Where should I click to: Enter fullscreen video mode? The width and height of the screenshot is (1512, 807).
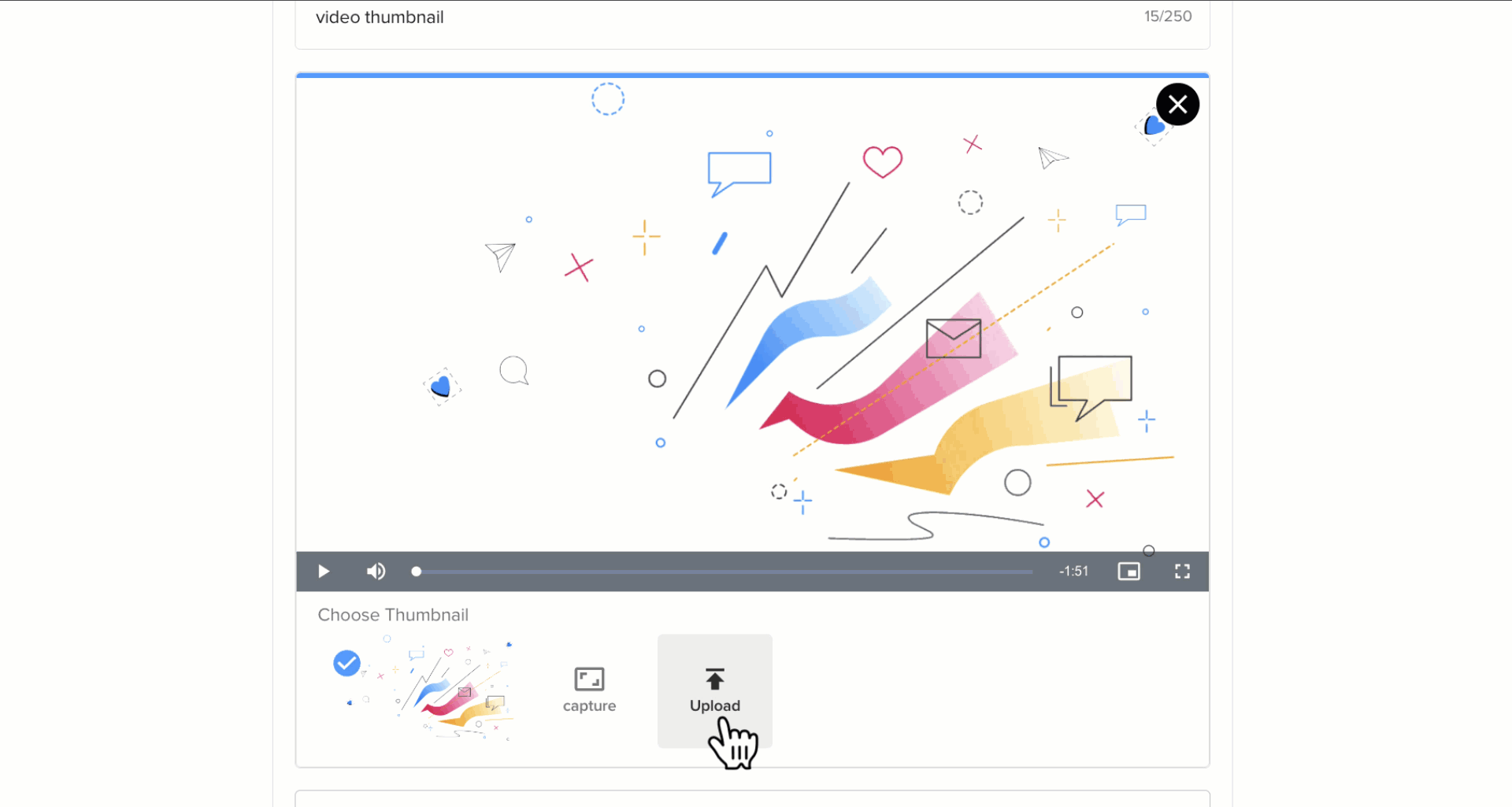1182,572
